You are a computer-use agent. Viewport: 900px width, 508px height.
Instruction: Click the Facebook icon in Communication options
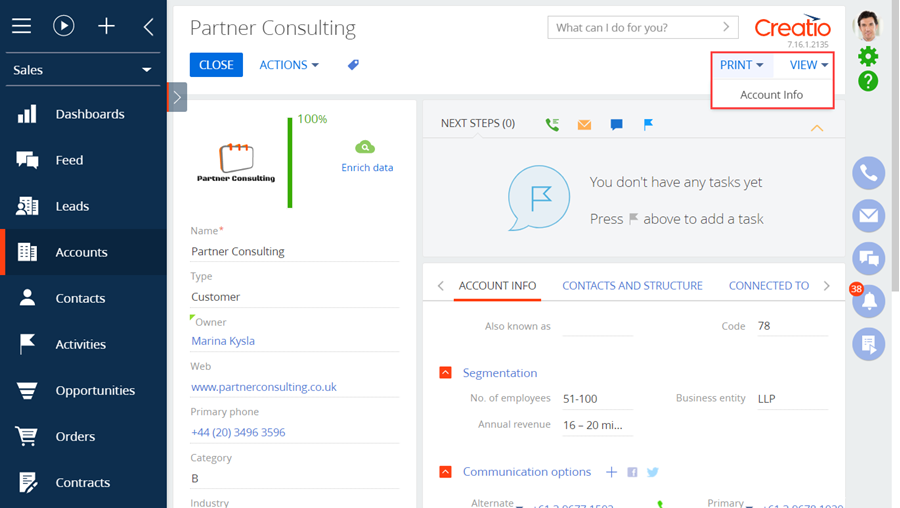coord(632,472)
